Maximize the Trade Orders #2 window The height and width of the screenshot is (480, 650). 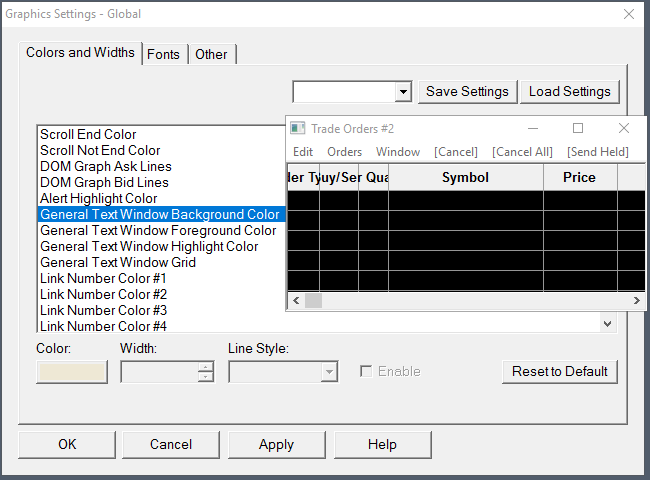pyautogui.click(x=578, y=128)
